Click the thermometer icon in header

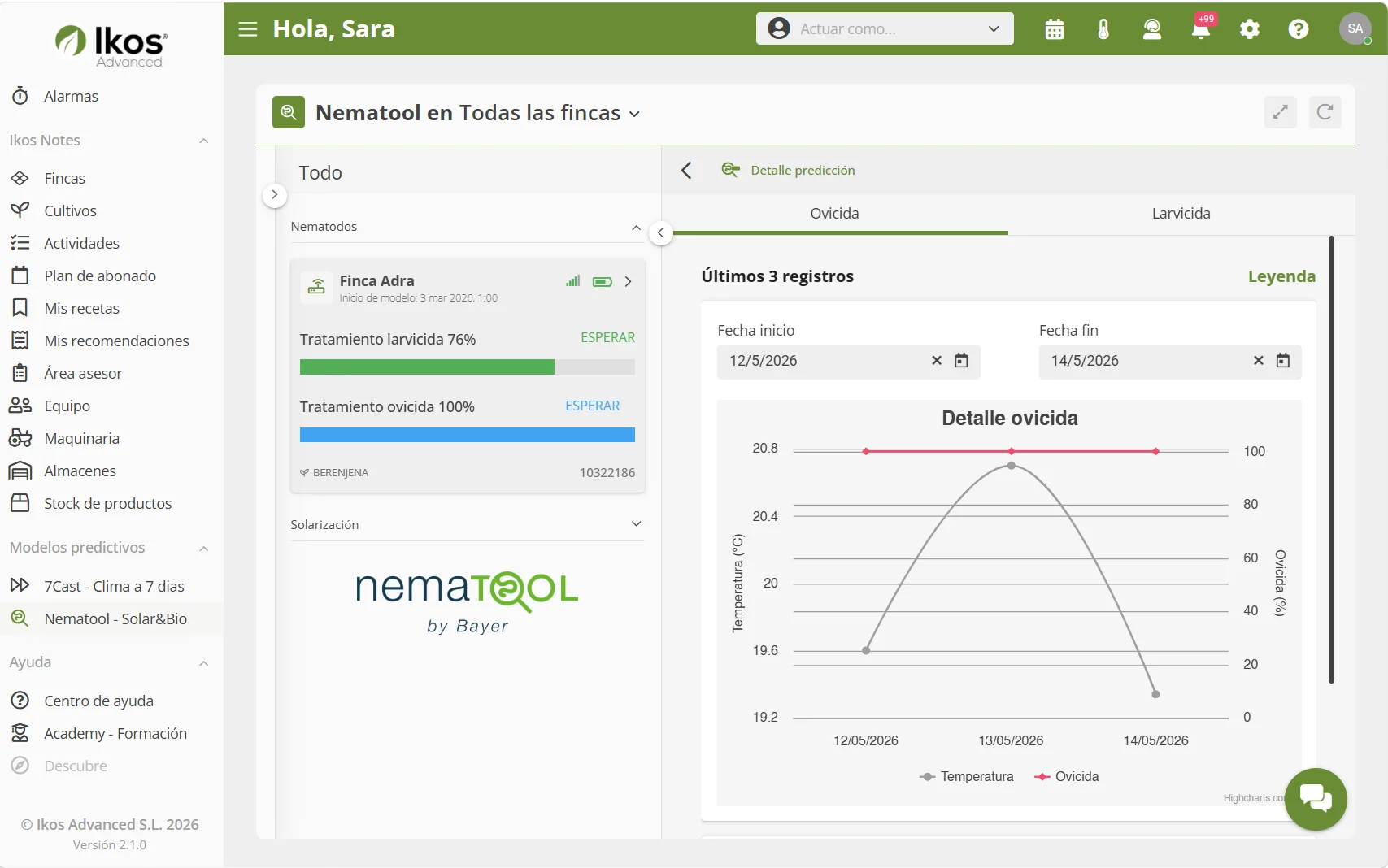coord(1103,29)
